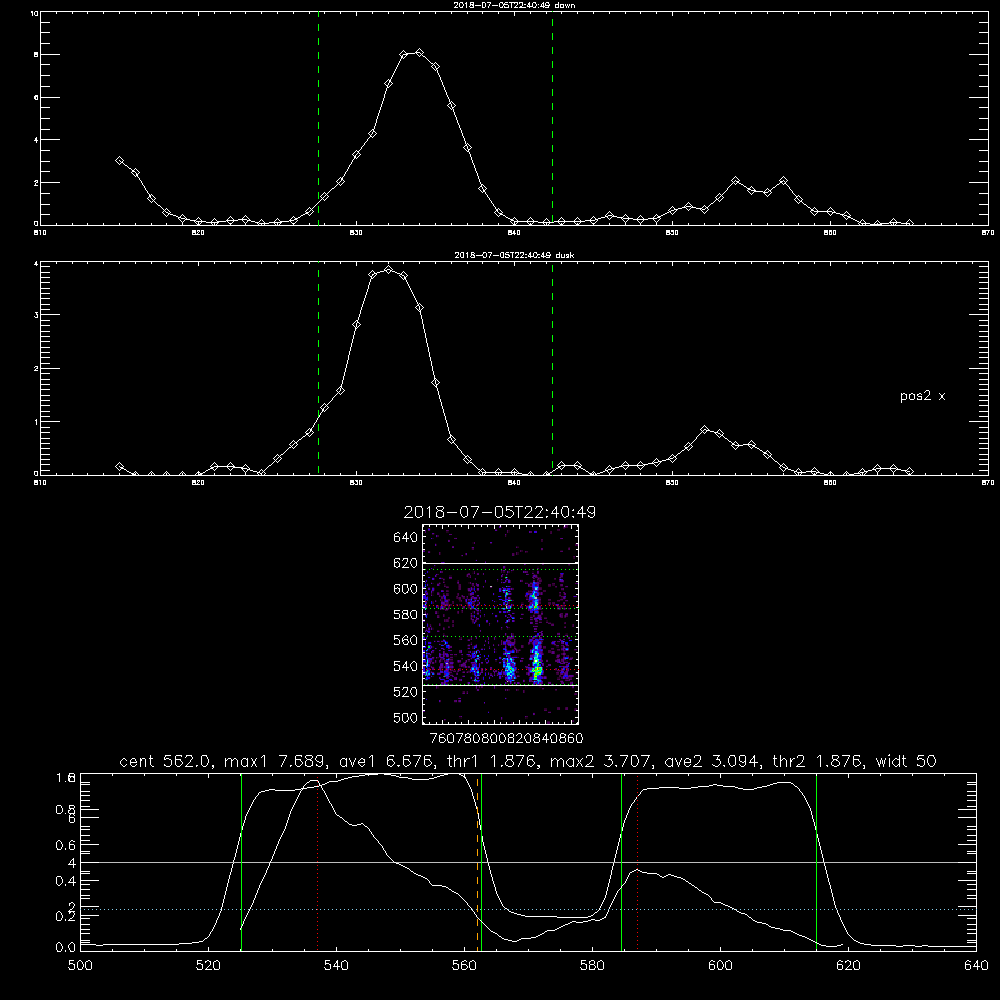Image resolution: width=1000 pixels, height=1000 pixels.
Task: Click x-axis label 580 on bottom profile plot
Action: point(592,965)
